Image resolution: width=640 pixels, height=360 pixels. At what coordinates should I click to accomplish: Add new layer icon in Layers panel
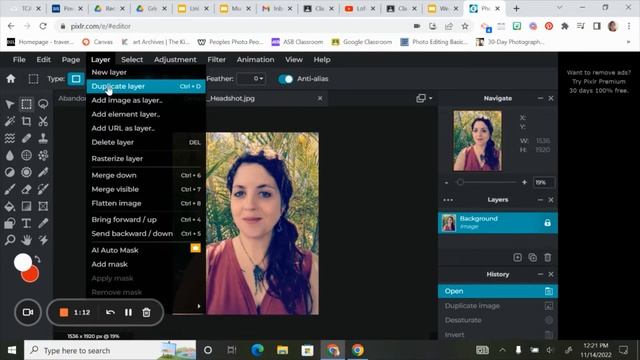pyautogui.click(x=518, y=258)
